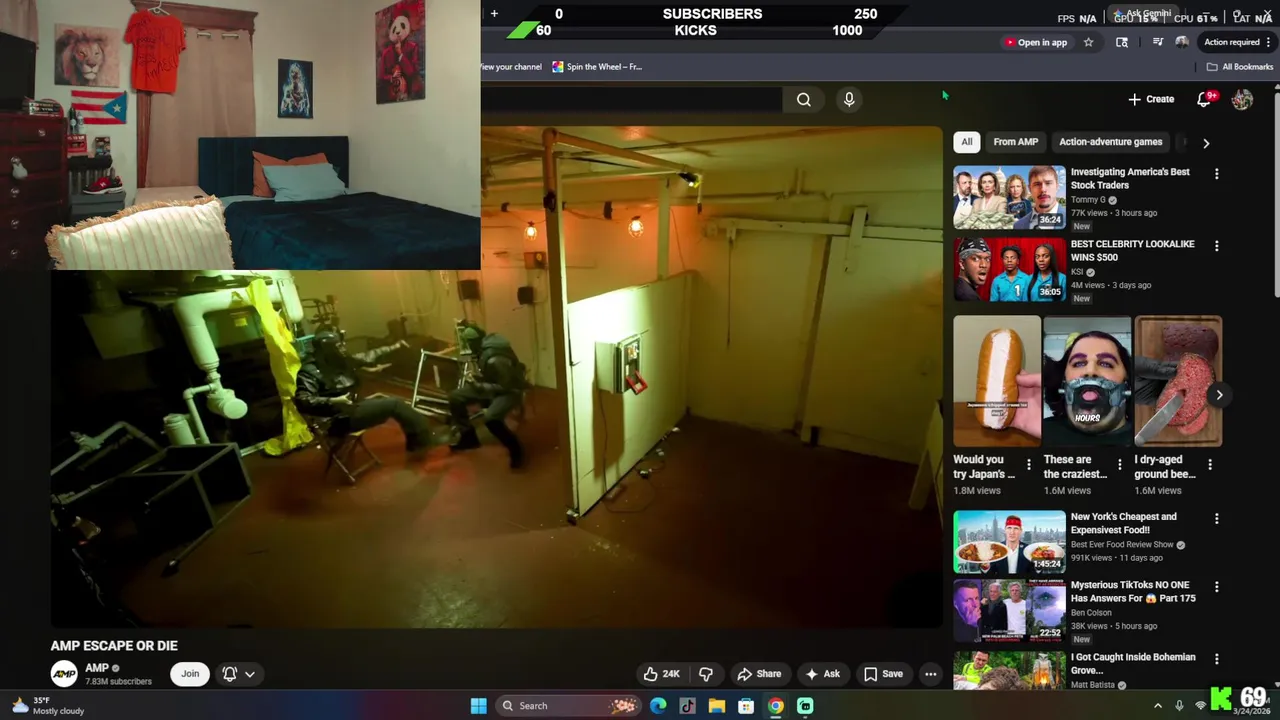The image size is (1280, 720).
Task: Click the Ask button under video
Action: pyautogui.click(x=822, y=674)
